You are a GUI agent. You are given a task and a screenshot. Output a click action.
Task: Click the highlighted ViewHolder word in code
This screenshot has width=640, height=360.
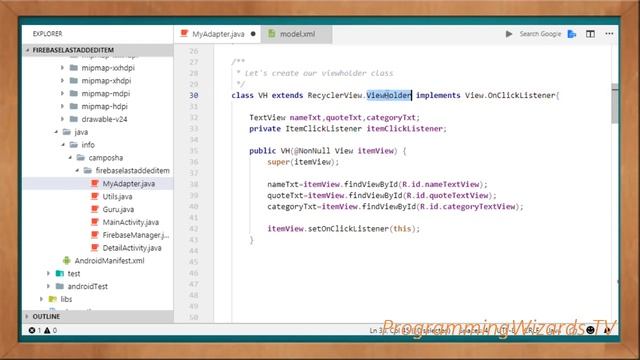(x=389, y=95)
